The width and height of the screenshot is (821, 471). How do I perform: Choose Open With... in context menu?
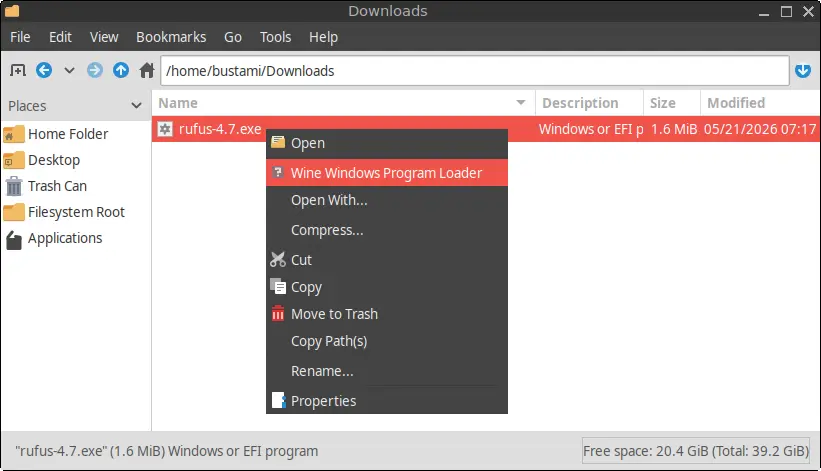click(x=387, y=200)
